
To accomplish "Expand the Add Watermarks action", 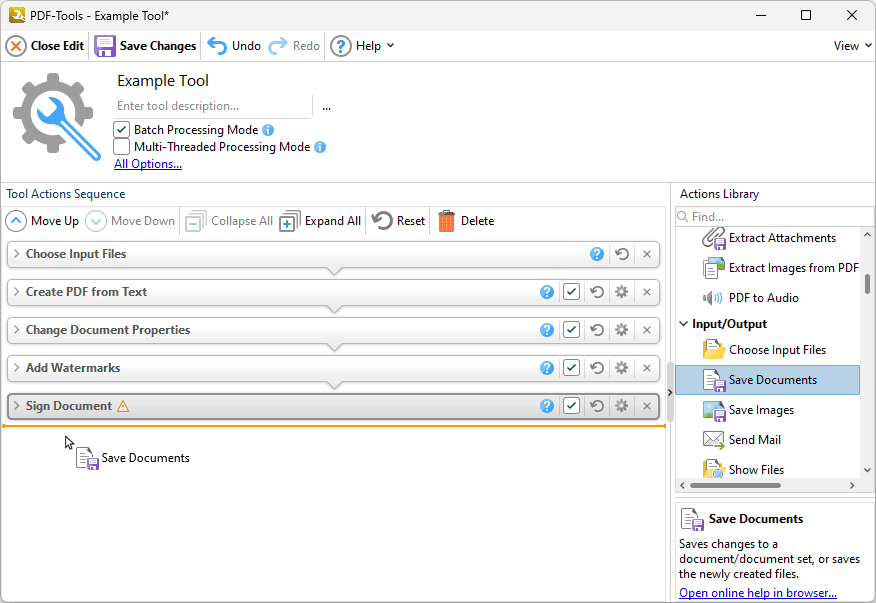I will point(16,368).
